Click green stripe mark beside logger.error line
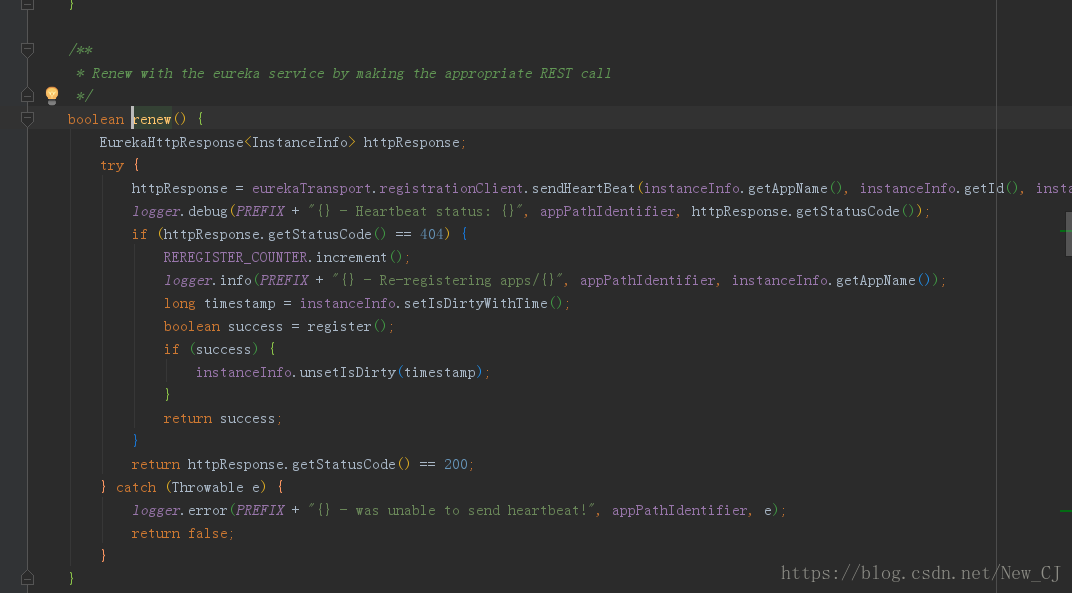Image resolution: width=1072 pixels, height=593 pixels. (x=1065, y=511)
